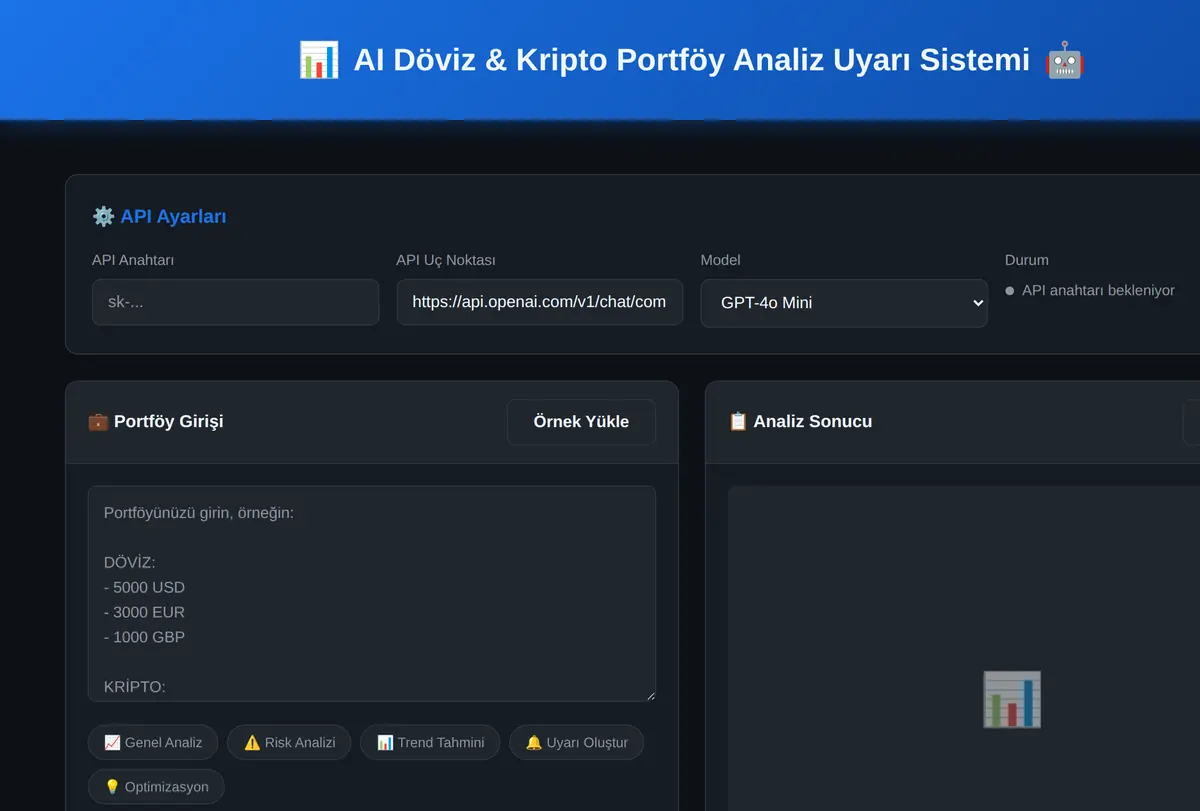1200x811 pixels.
Task: Click the "Analiz Sonucu" panel heading
Action: [813, 422]
